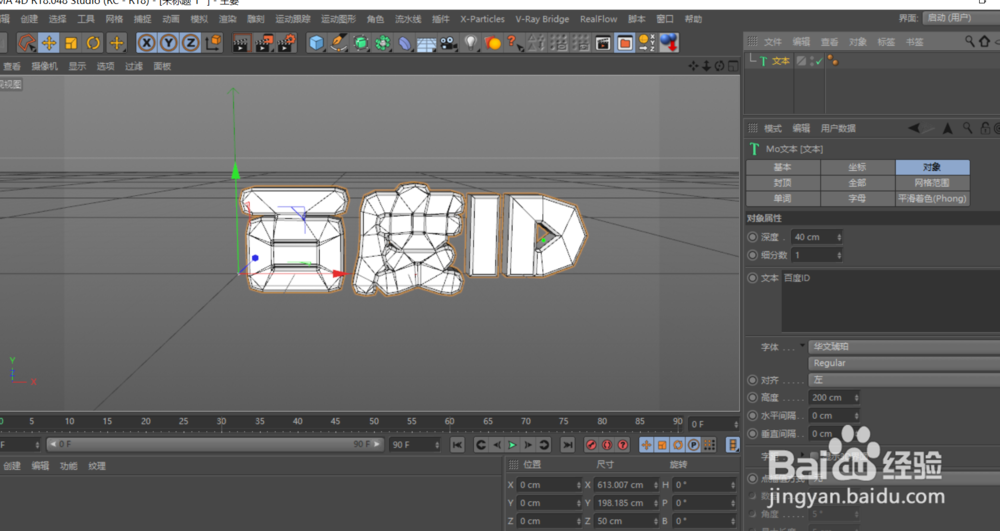Toggle the Y axis lock

click(x=169, y=43)
